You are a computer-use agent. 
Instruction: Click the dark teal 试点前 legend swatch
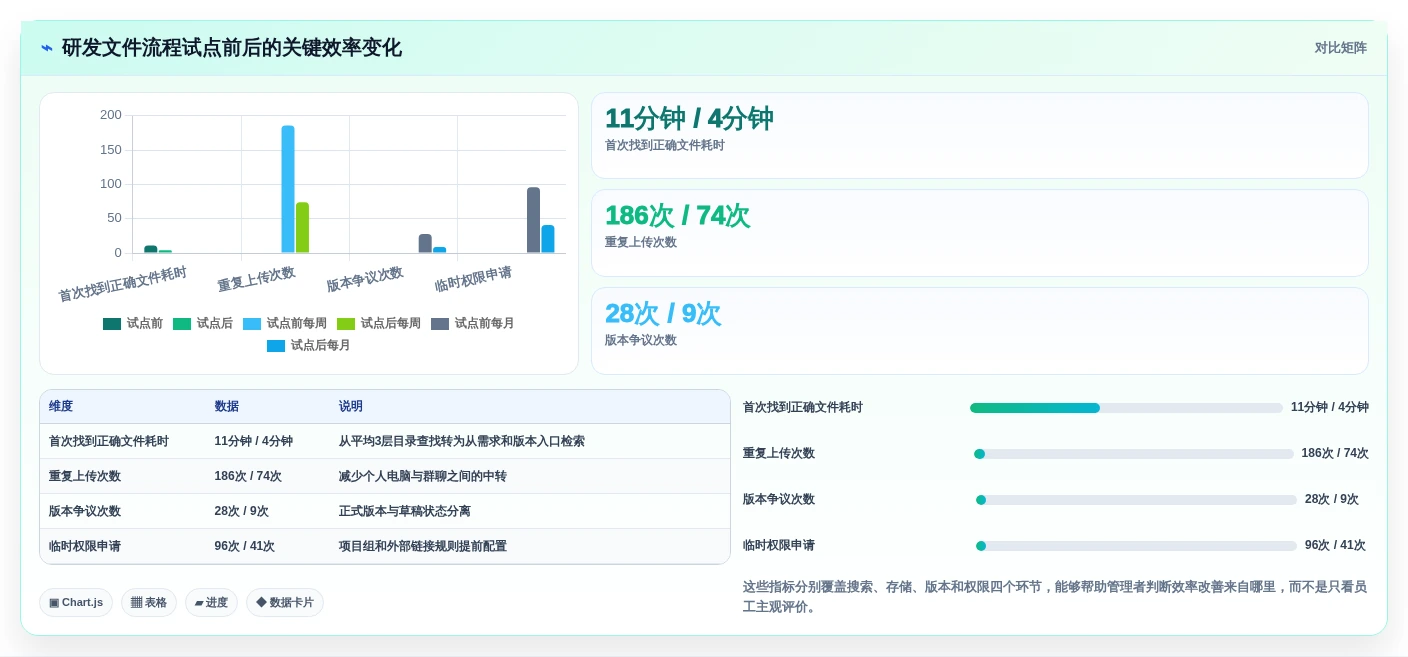coord(112,323)
